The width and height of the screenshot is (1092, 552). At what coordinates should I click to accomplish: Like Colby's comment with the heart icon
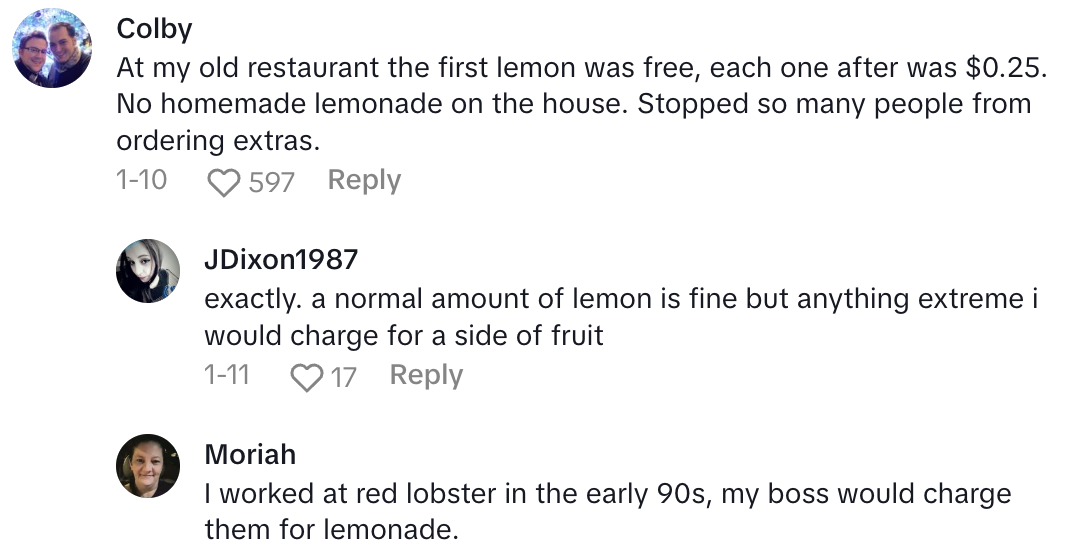[224, 182]
